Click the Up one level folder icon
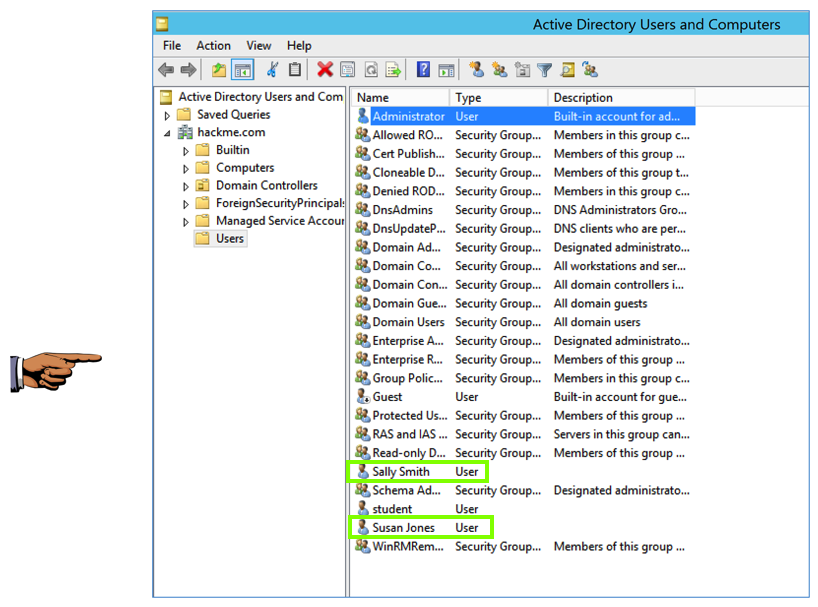Viewport: 818px width, 607px height. [219, 70]
